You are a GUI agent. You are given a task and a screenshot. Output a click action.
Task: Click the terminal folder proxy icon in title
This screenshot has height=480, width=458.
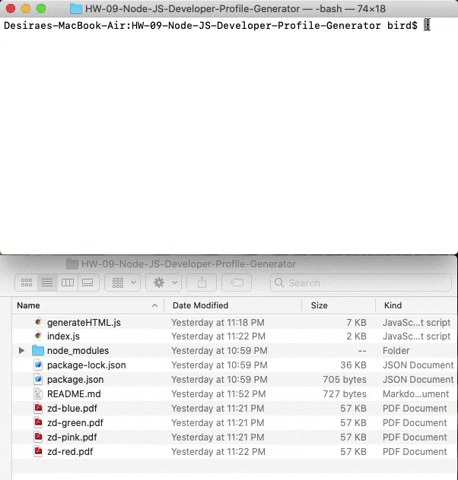point(76,9)
